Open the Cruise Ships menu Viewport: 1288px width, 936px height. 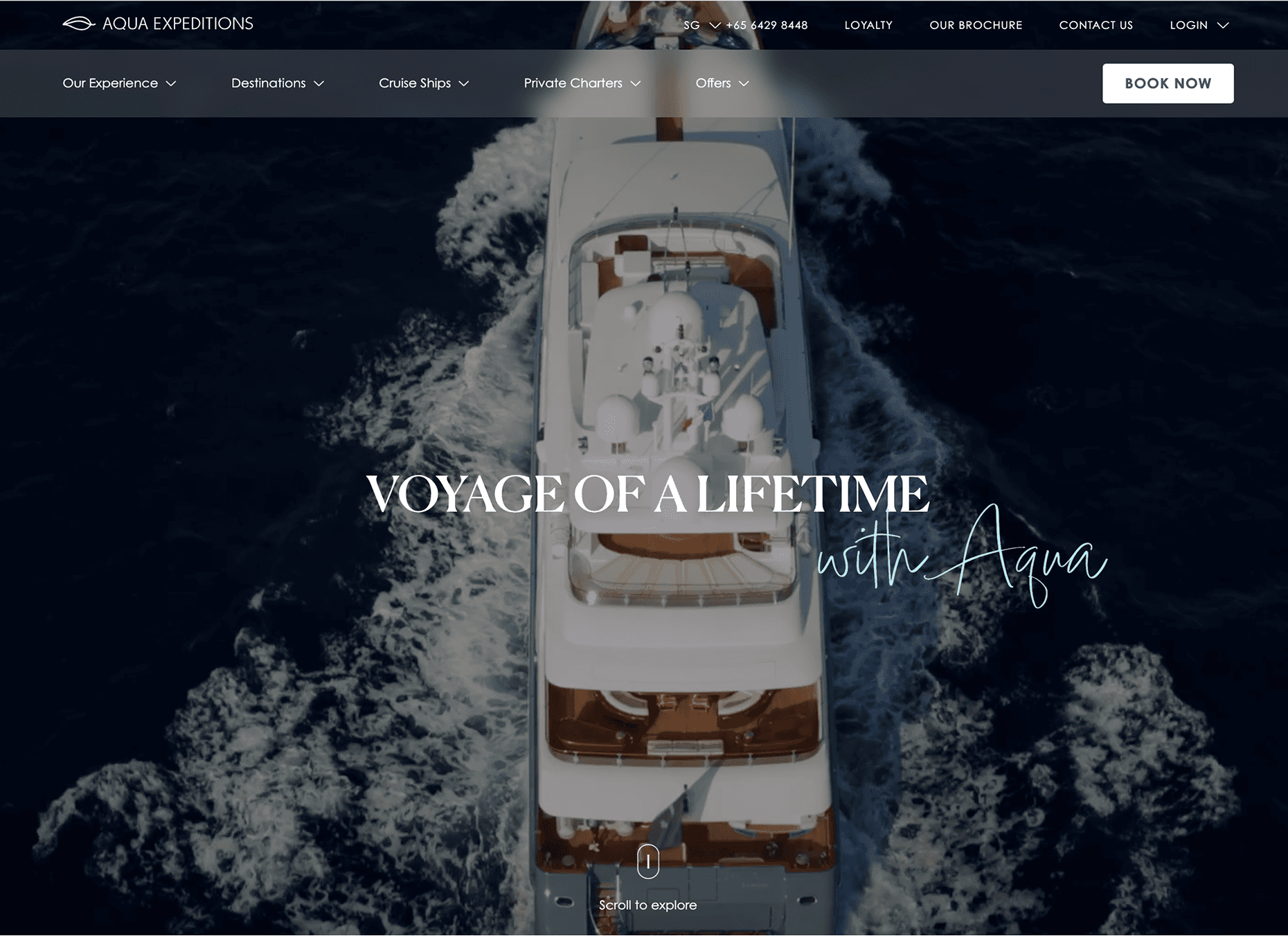point(424,83)
